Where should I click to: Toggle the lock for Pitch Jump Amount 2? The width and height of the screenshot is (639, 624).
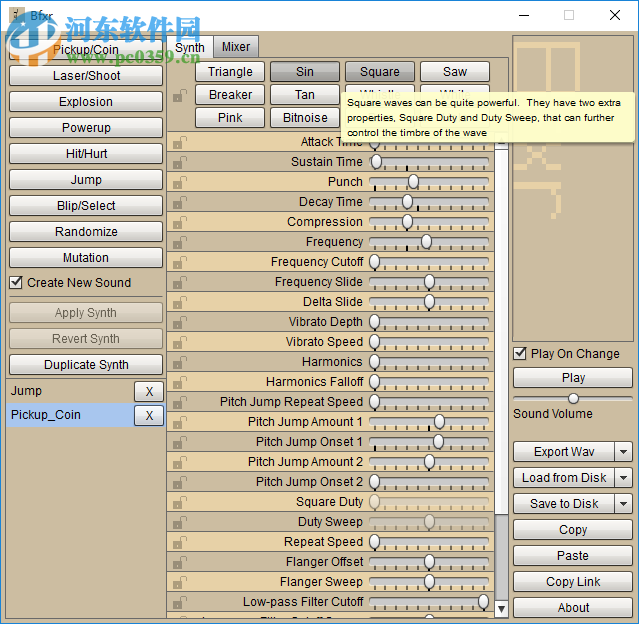[180, 462]
